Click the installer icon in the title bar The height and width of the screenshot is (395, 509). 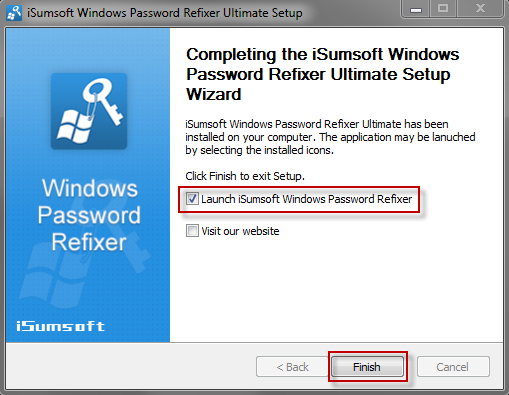14,13
